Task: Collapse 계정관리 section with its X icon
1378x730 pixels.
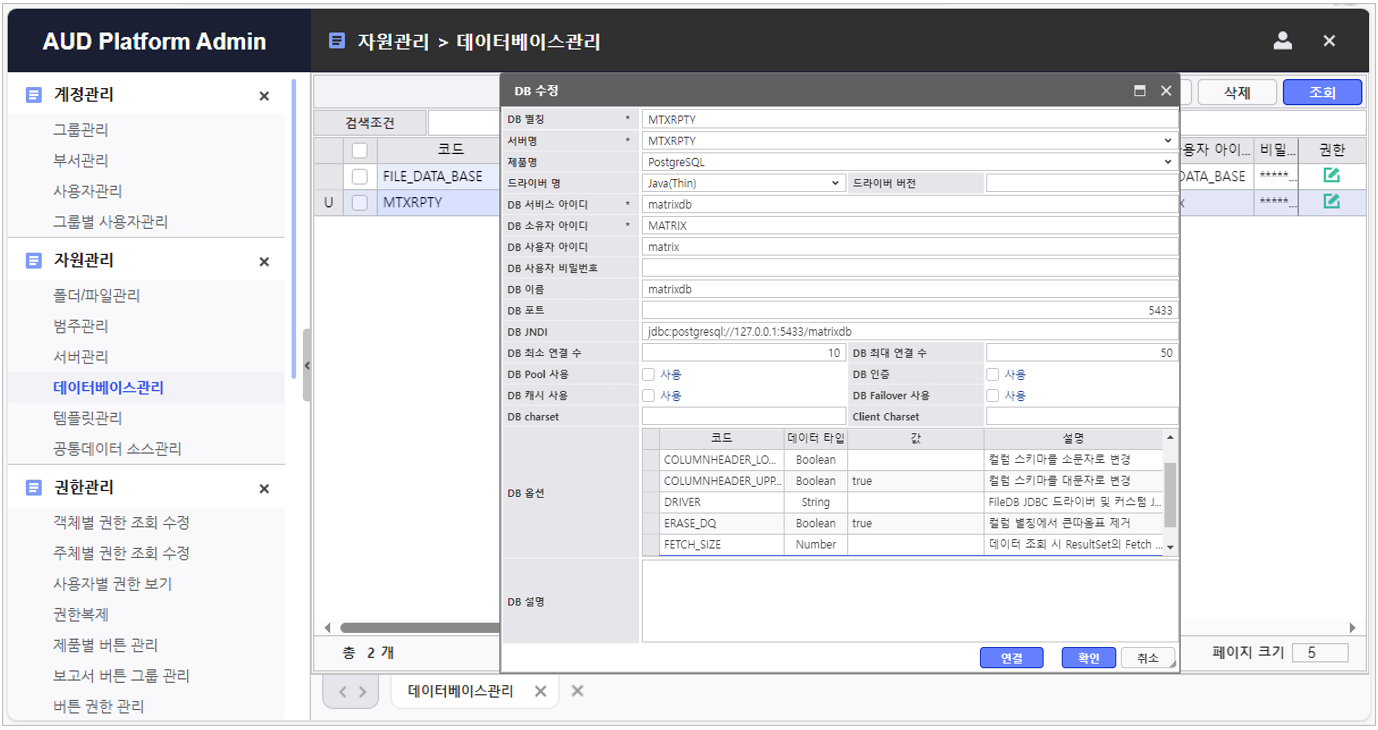Action: pyautogui.click(x=264, y=96)
